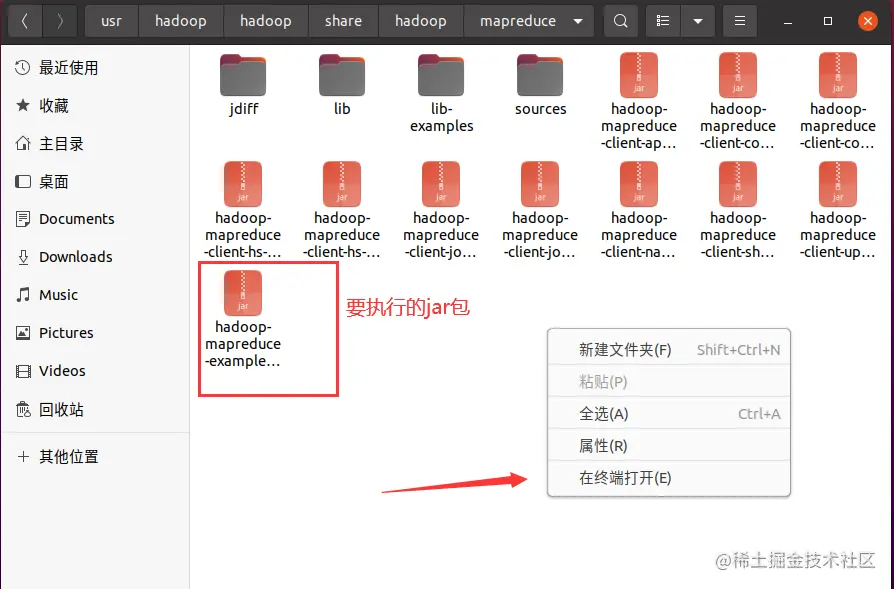Open Videos in sidebar
The height and width of the screenshot is (589, 894).
coord(95,371)
